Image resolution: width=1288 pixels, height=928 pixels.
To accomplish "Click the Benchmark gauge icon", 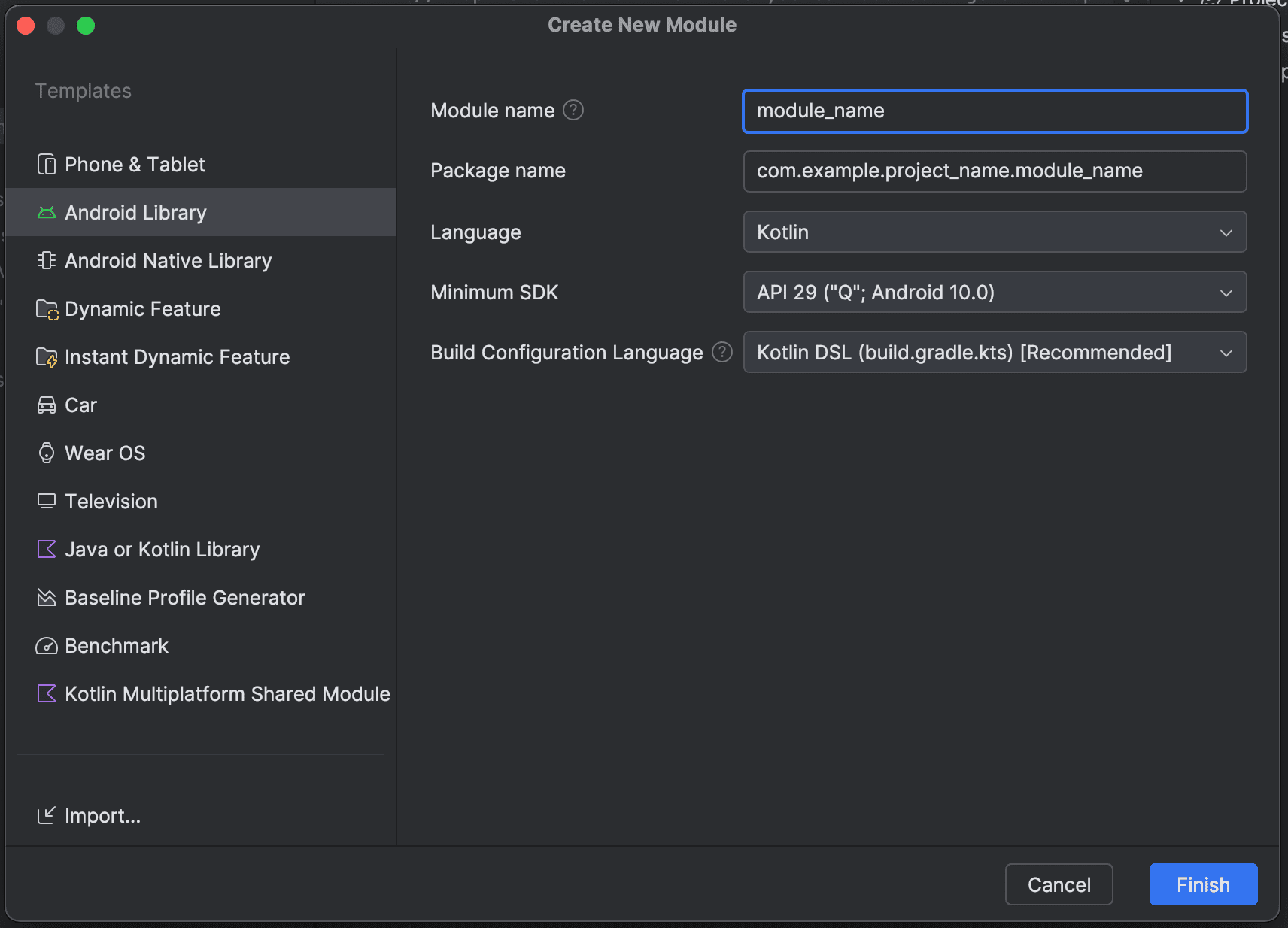I will [x=47, y=646].
